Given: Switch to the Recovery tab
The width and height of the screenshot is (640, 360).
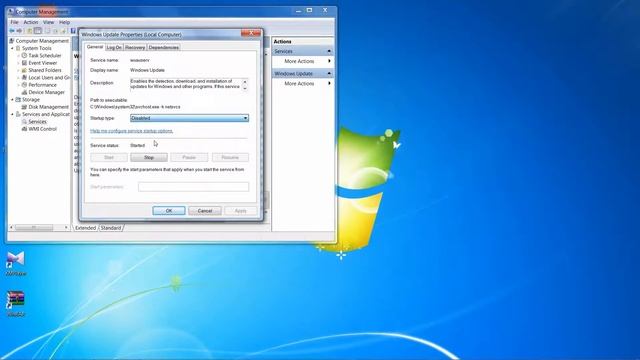Looking at the screenshot, I should coord(135,47).
